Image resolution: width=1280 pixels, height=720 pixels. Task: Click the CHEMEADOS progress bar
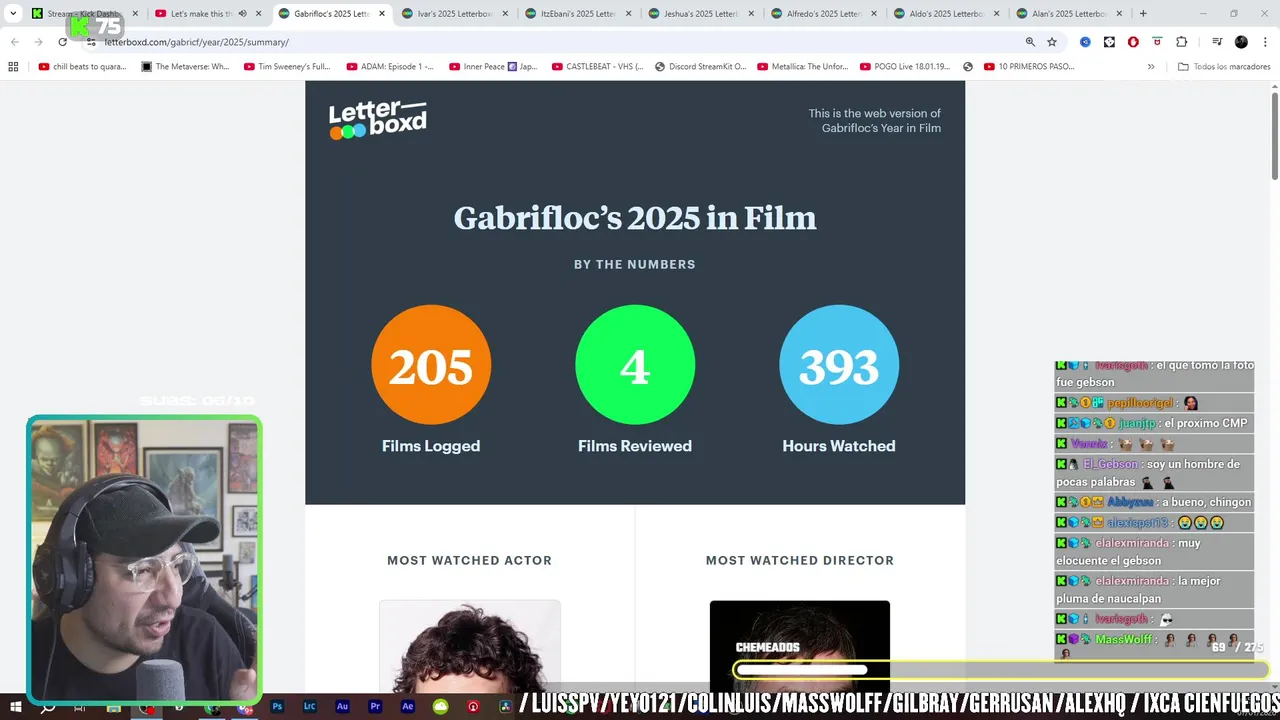1001,670
